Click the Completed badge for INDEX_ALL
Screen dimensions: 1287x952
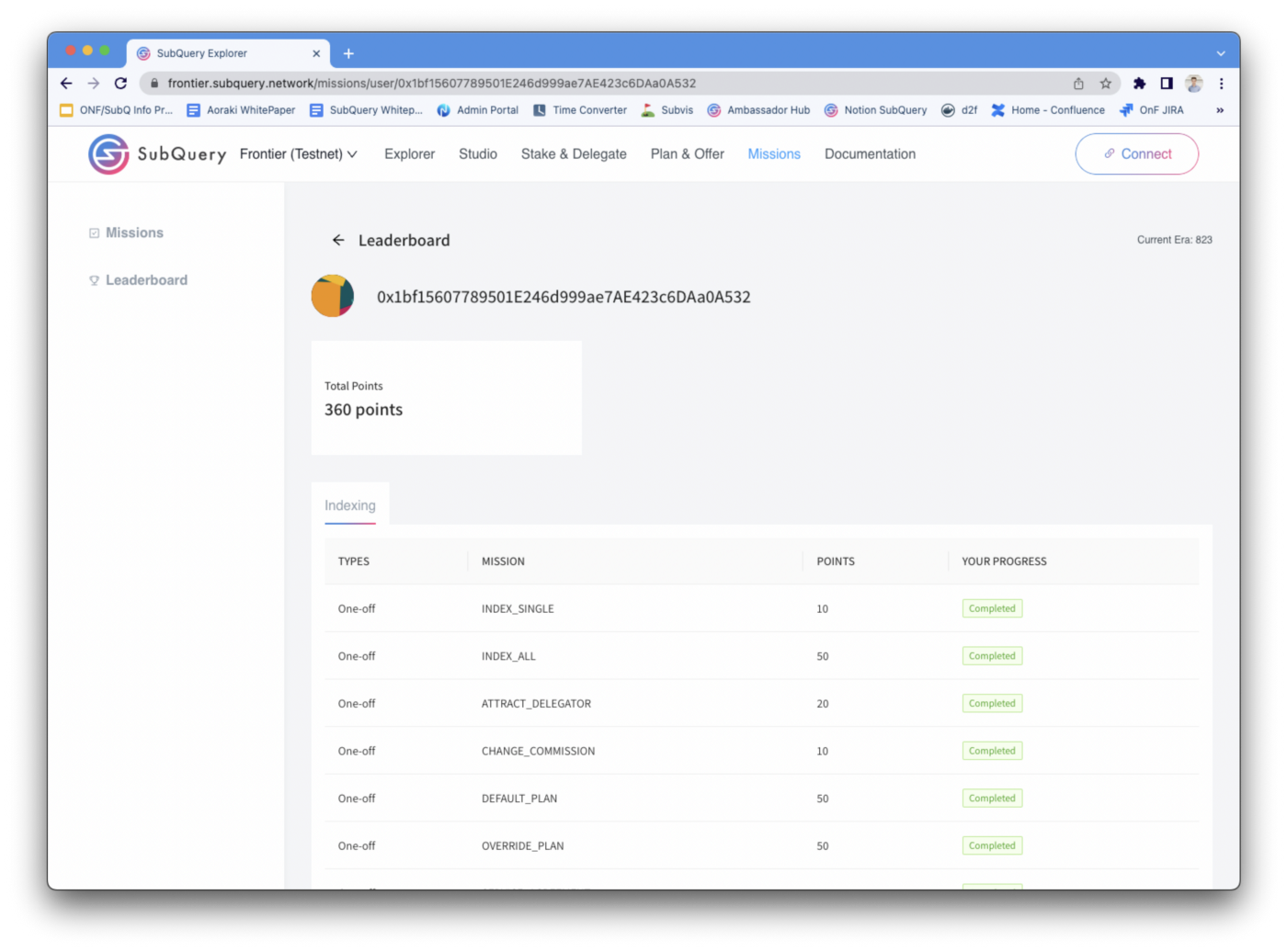click(992, 656)
